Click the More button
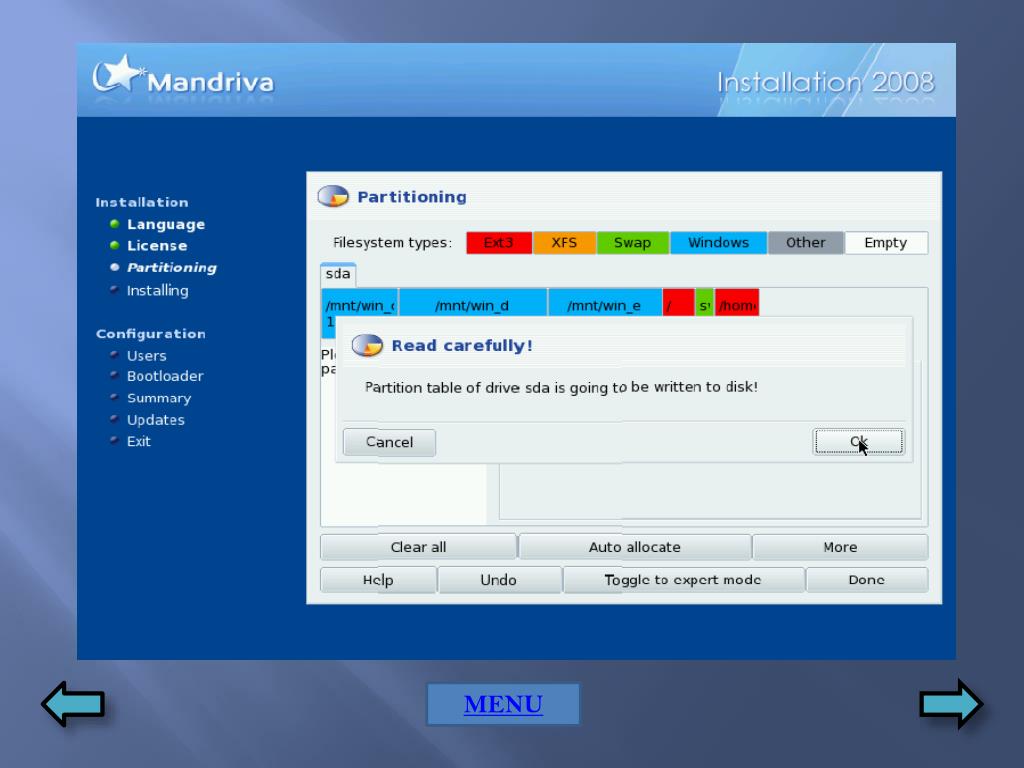 point(840,547)
